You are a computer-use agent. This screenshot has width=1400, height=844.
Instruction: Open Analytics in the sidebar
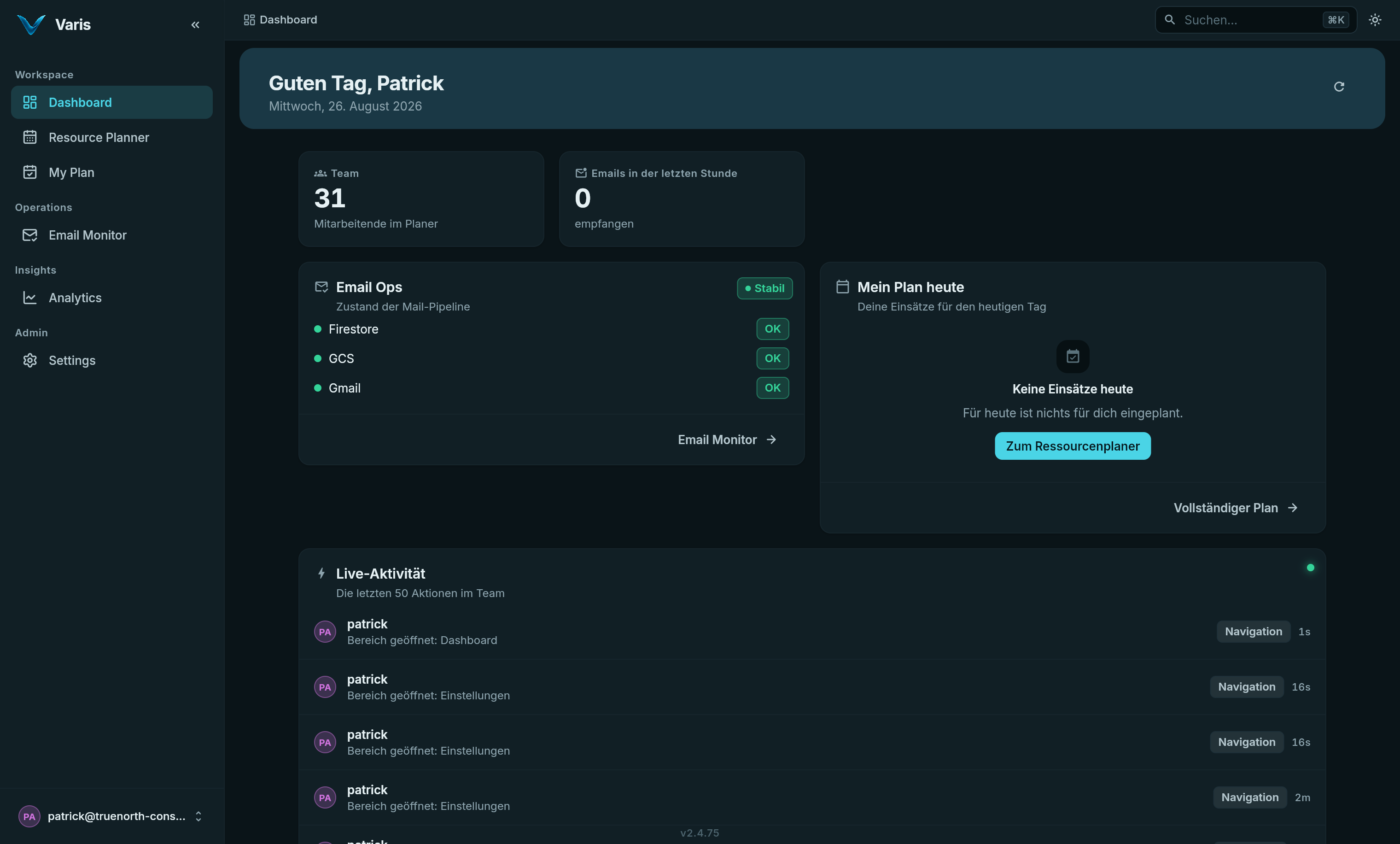point(112,298)
